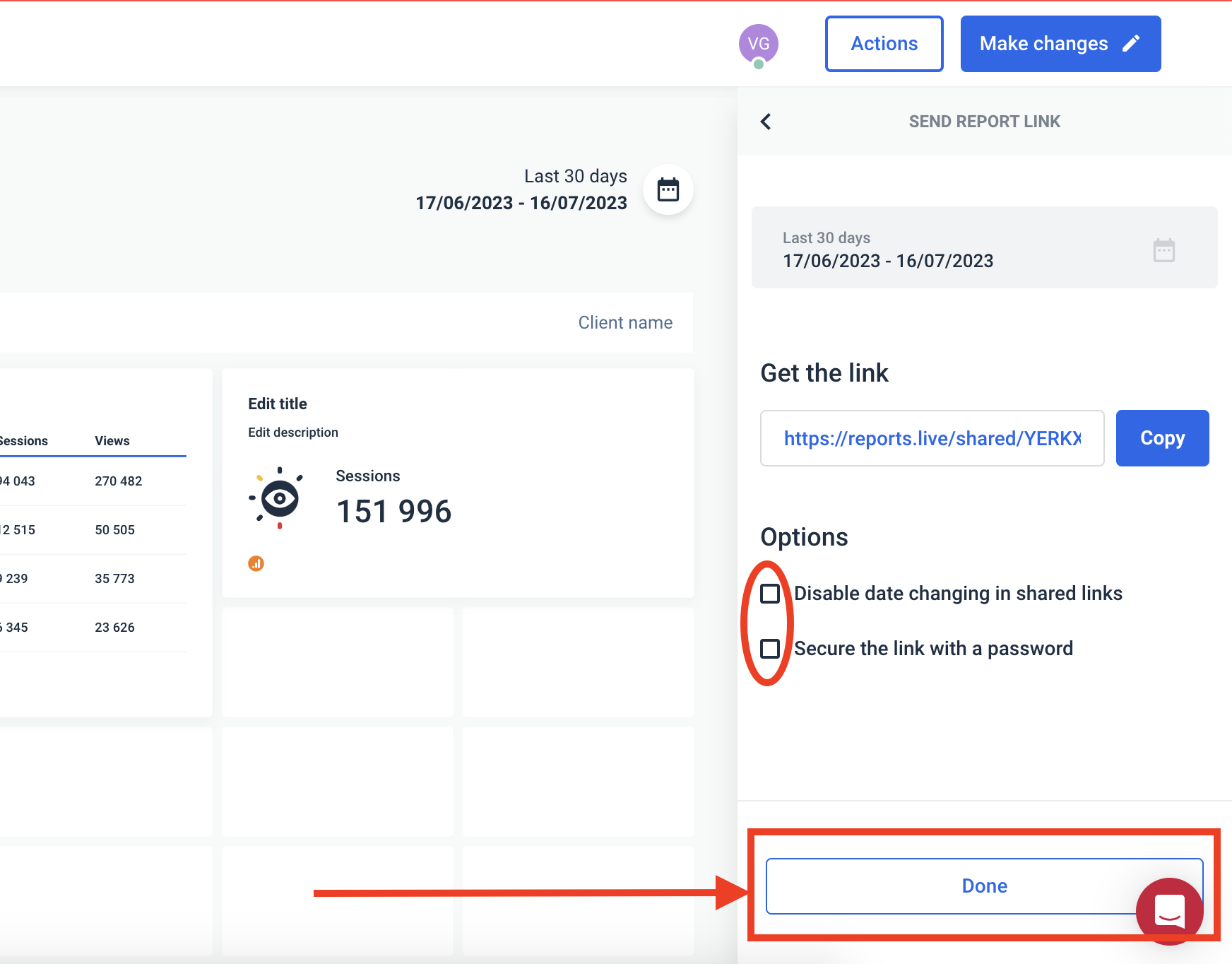1232x964 pixels.
Task: Navigate back with the panel's left chevron
Action: 765,121
